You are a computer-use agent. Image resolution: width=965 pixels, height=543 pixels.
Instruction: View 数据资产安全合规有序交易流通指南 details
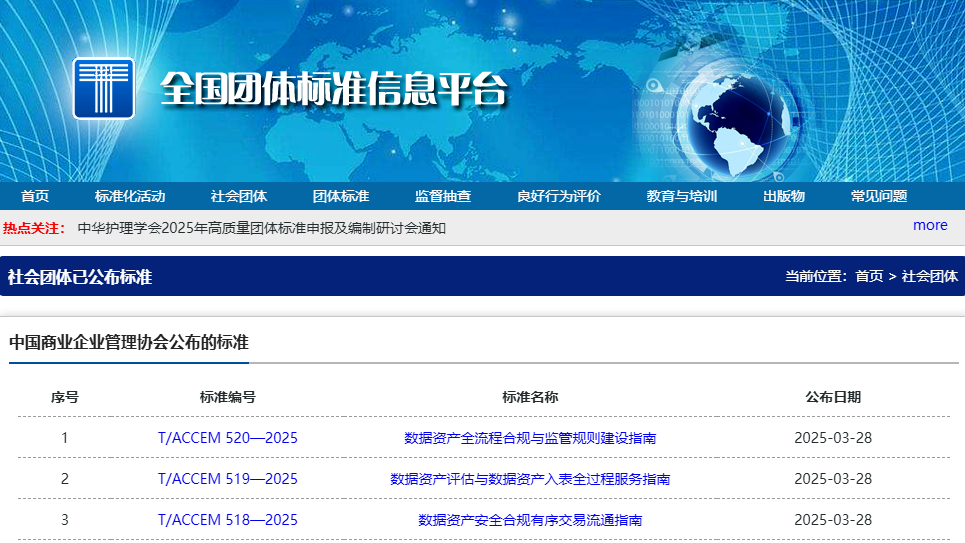pyautogui.click(x=530, y=520)
